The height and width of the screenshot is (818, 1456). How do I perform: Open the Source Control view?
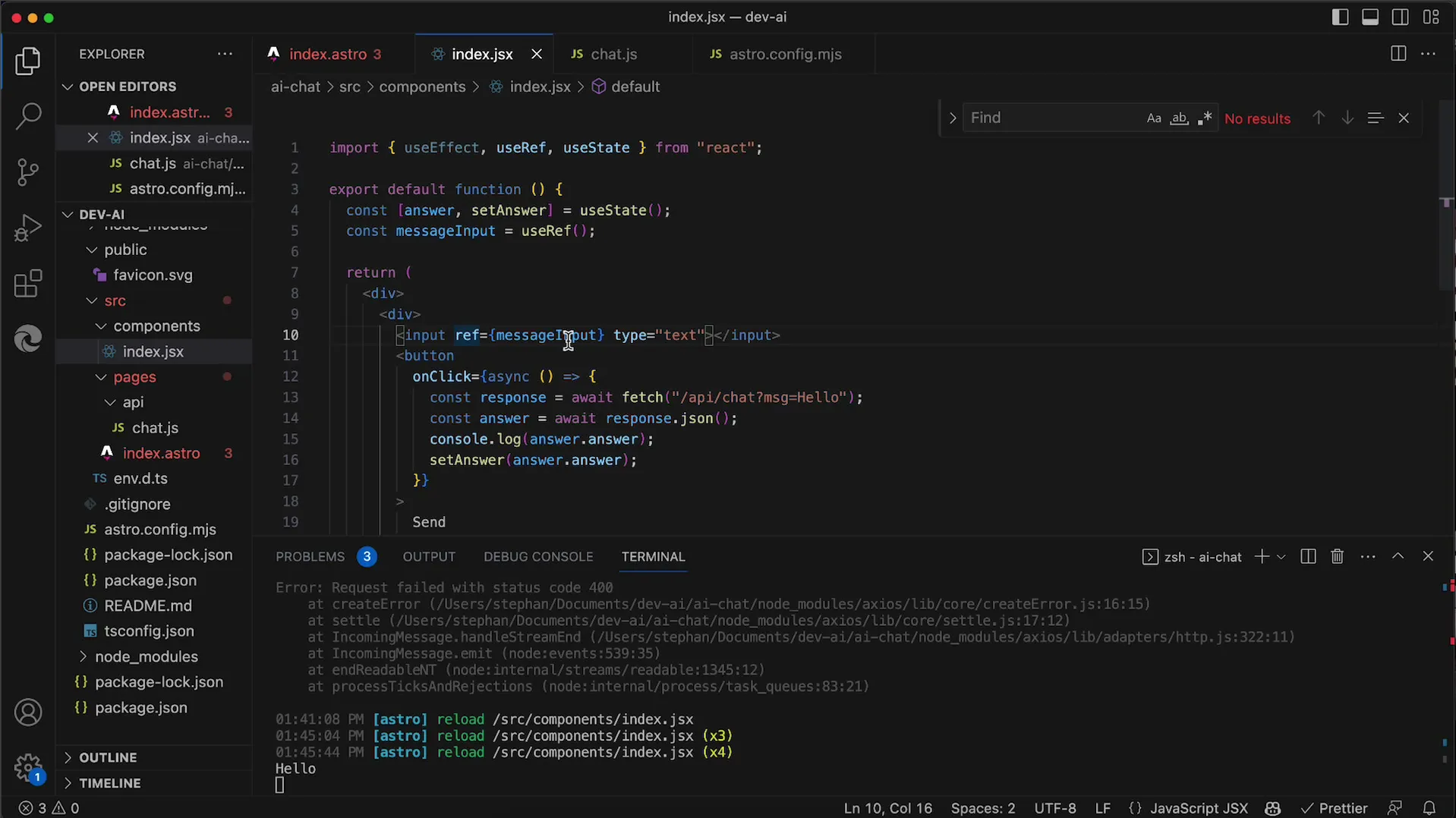coord(28,172)
